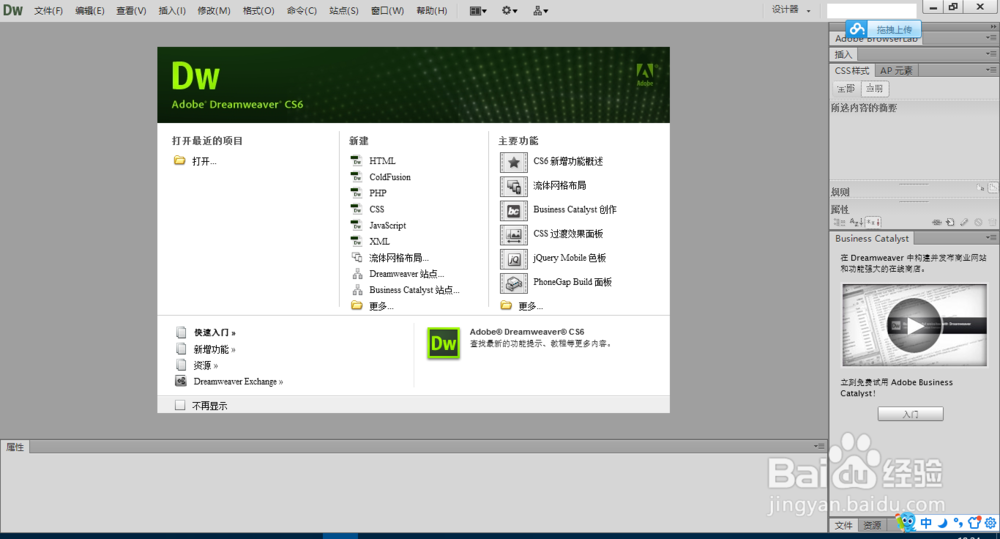
Task: Switch to the CSS样式 tab
Action: pyautogui.click(x=852, y=70)
